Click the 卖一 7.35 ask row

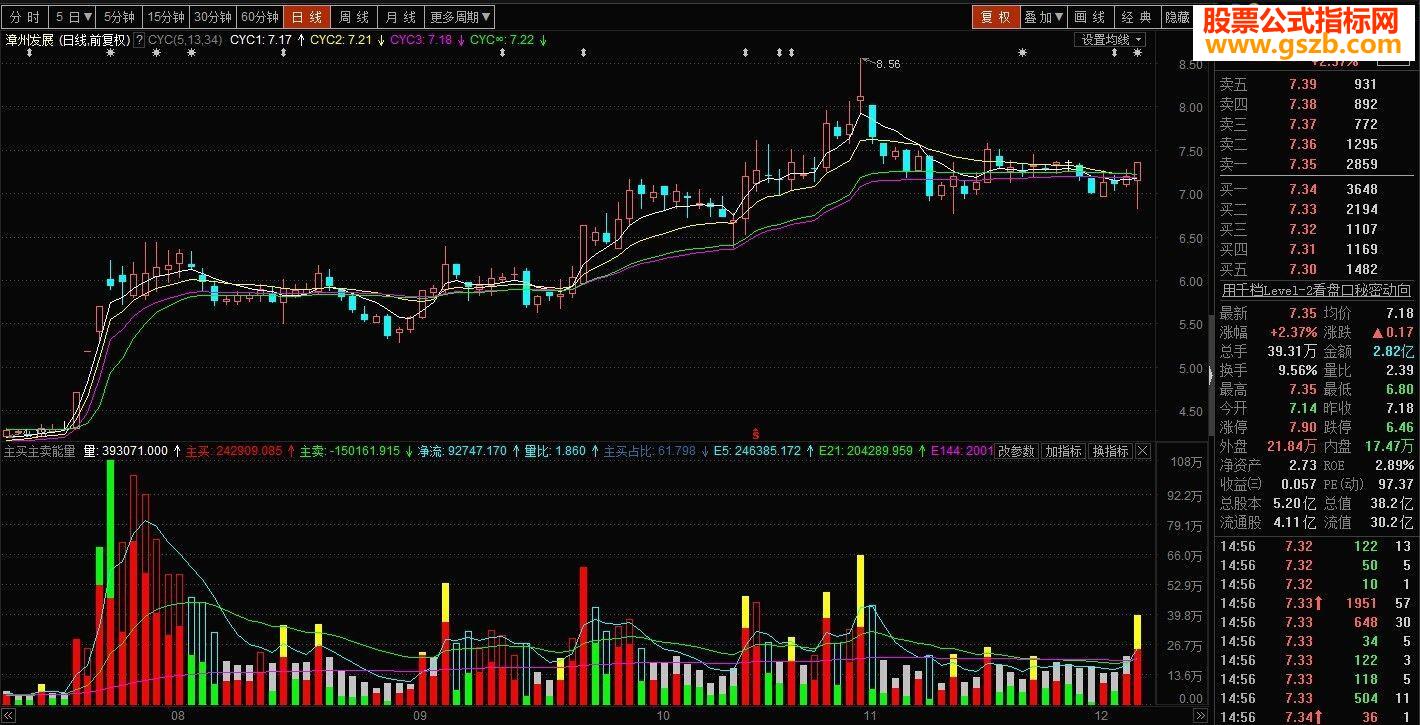[x=1316, y=164]
